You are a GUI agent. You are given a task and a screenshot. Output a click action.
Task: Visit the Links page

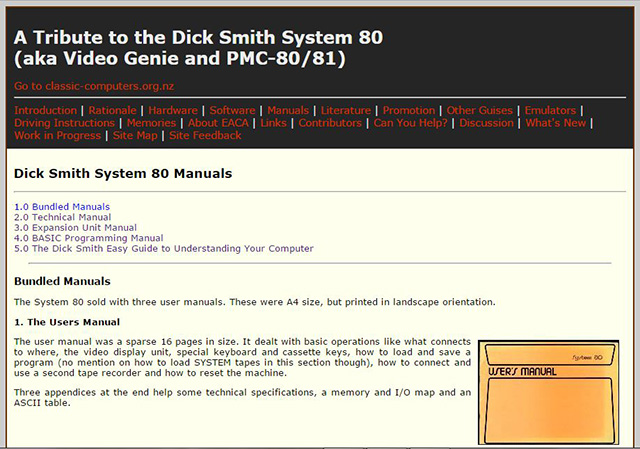tap(273, 123)
